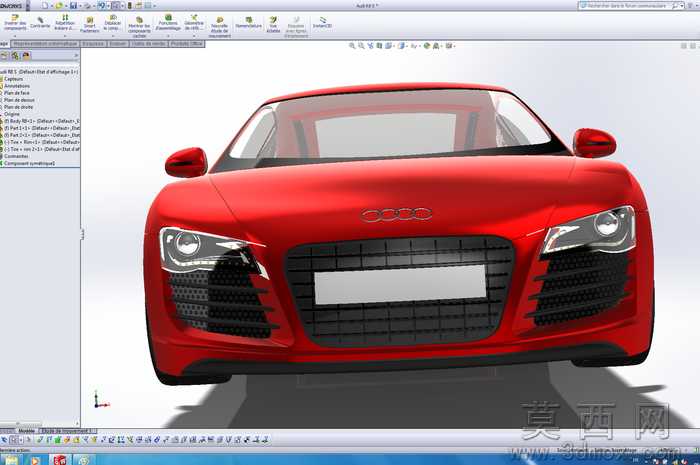Click the Vue éclatée tool
Viewport: 700px width, 465px height.
[x=273, y=25]
